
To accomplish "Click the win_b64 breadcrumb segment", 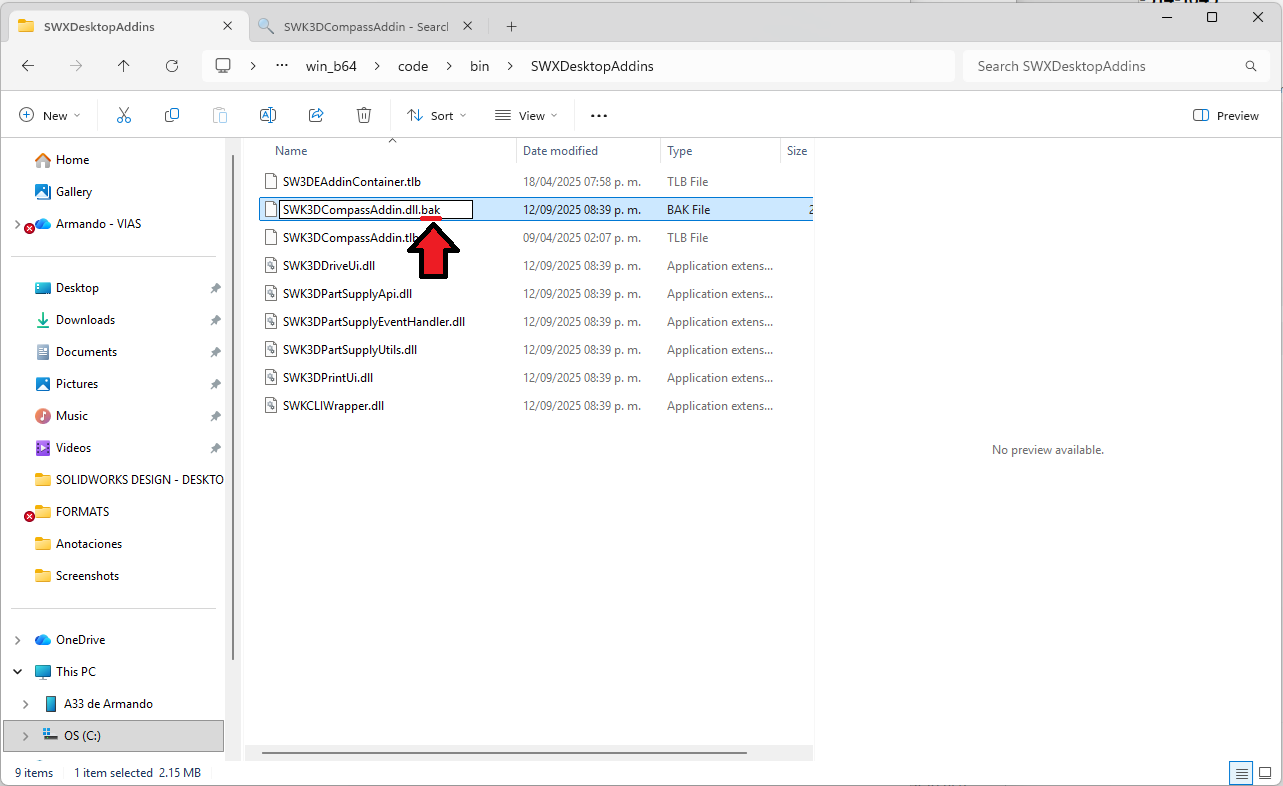I will point(331,66).
